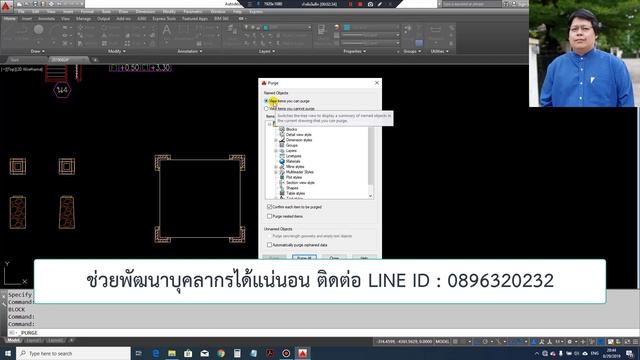Screen dimensions: 640x360
Task: Select Shapes in the Purge tree
Action: (292, 188)
